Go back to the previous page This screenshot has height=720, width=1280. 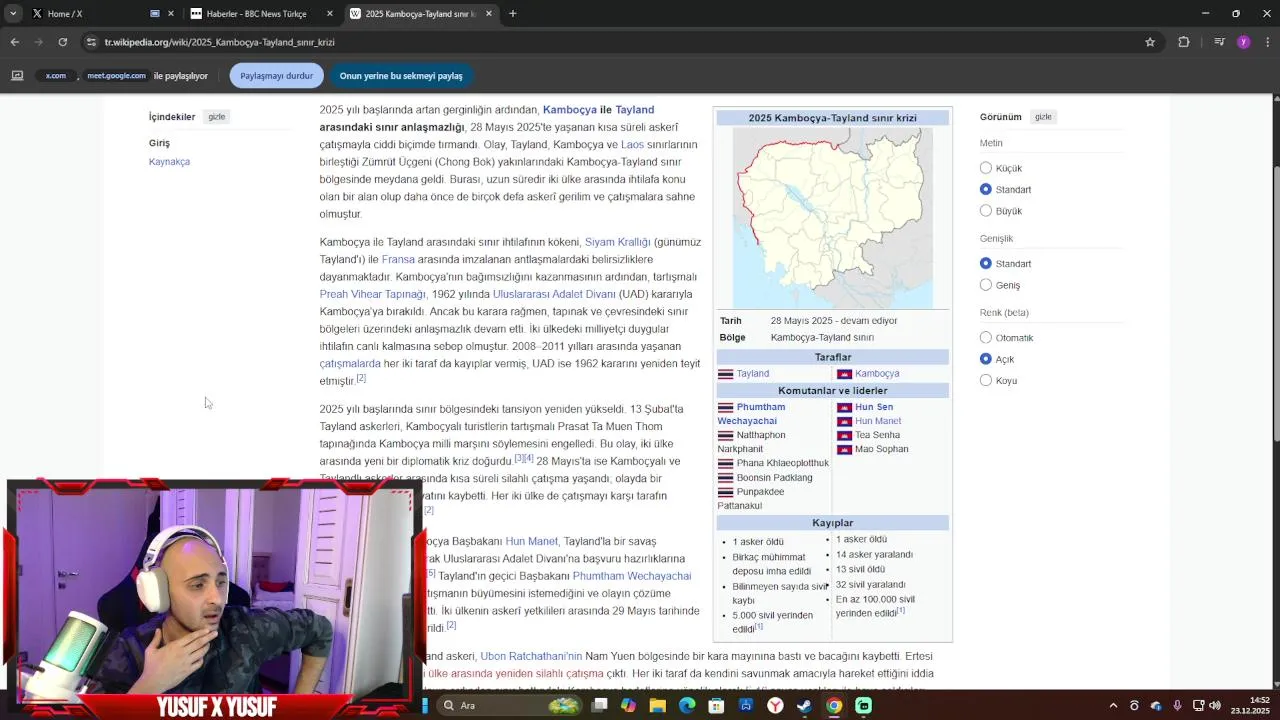point(15,42)
